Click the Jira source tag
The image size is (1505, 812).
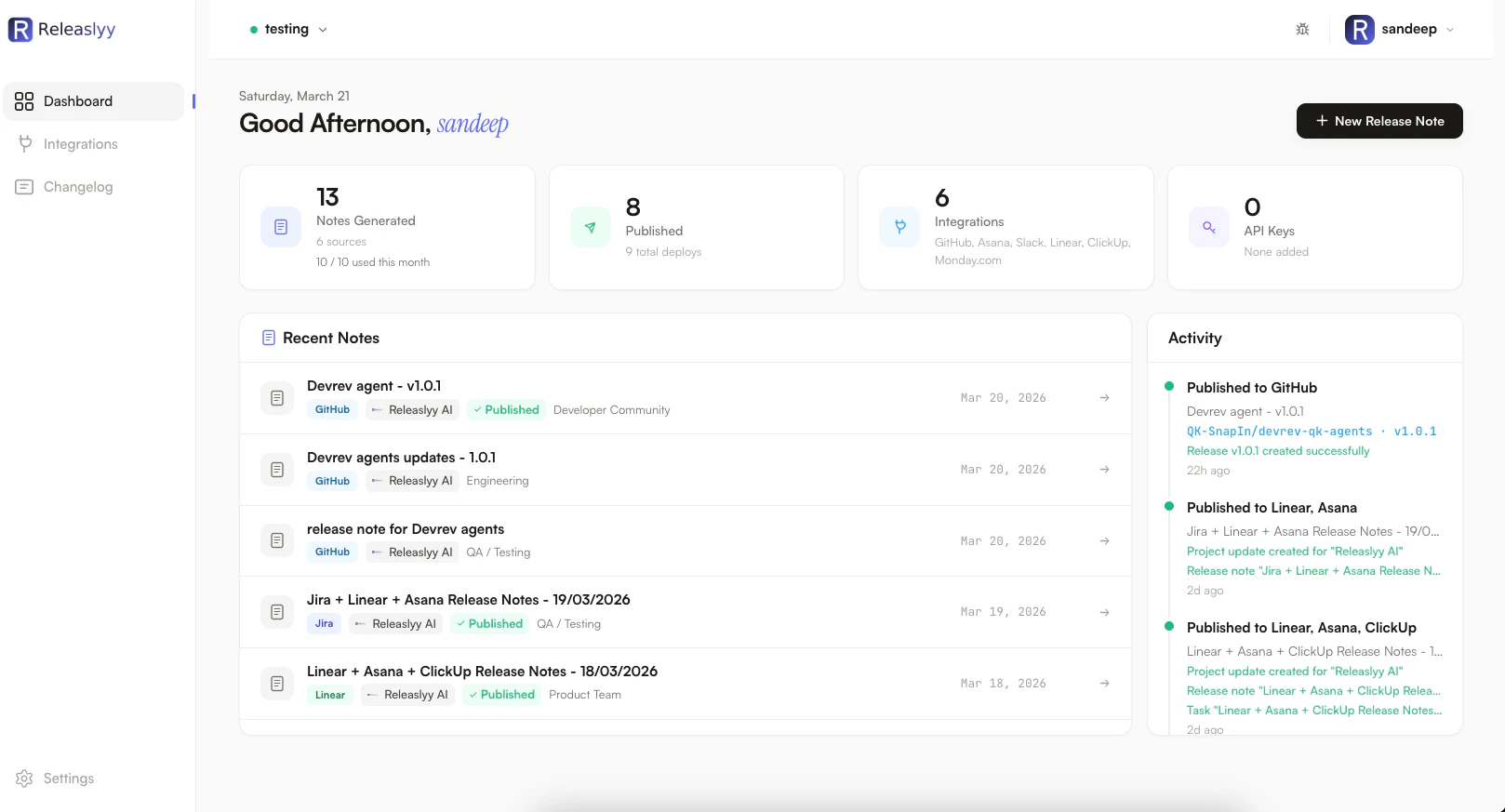point(324,624)
